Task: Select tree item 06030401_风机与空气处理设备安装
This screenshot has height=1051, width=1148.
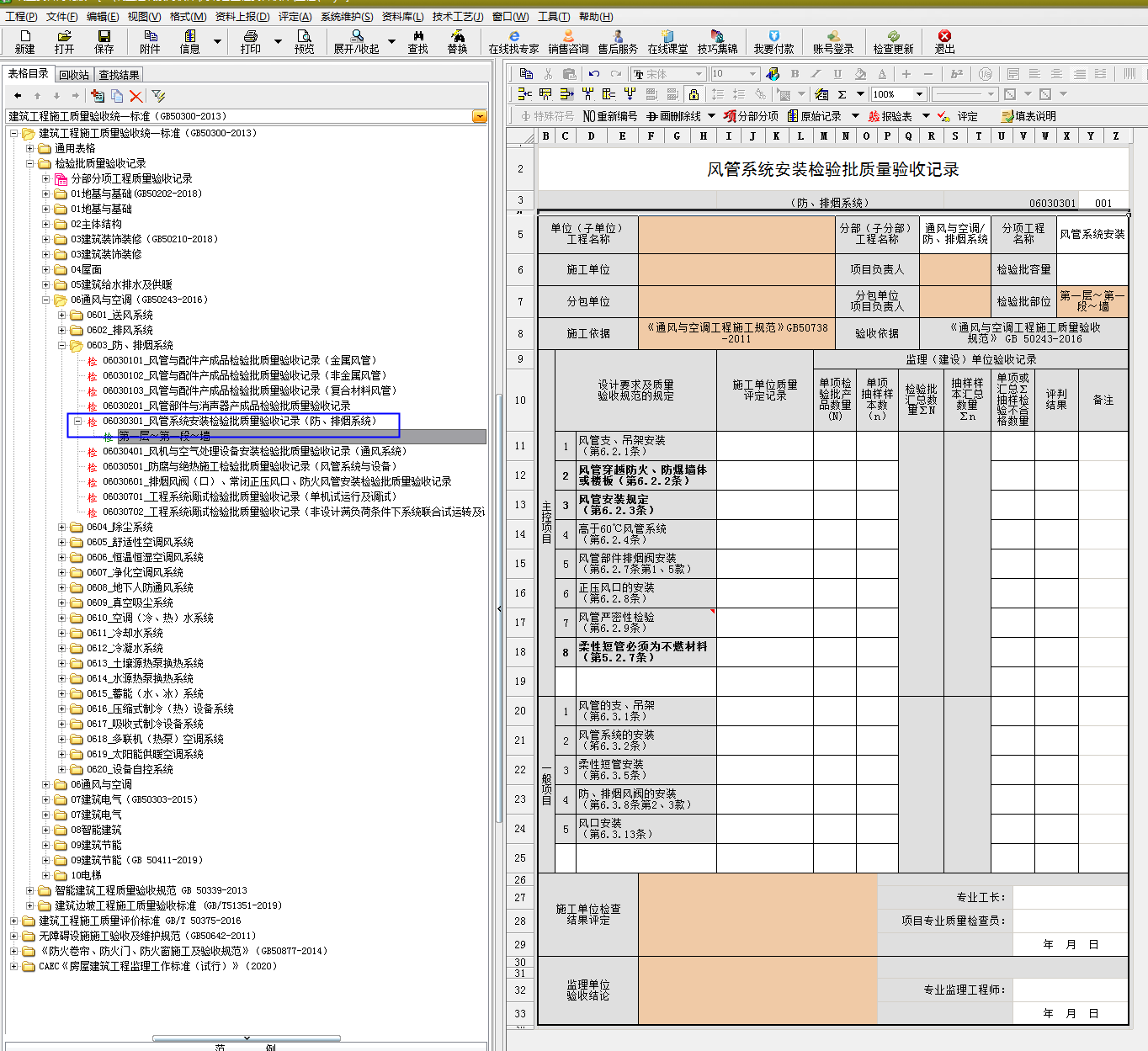Action: pos(254,451)
